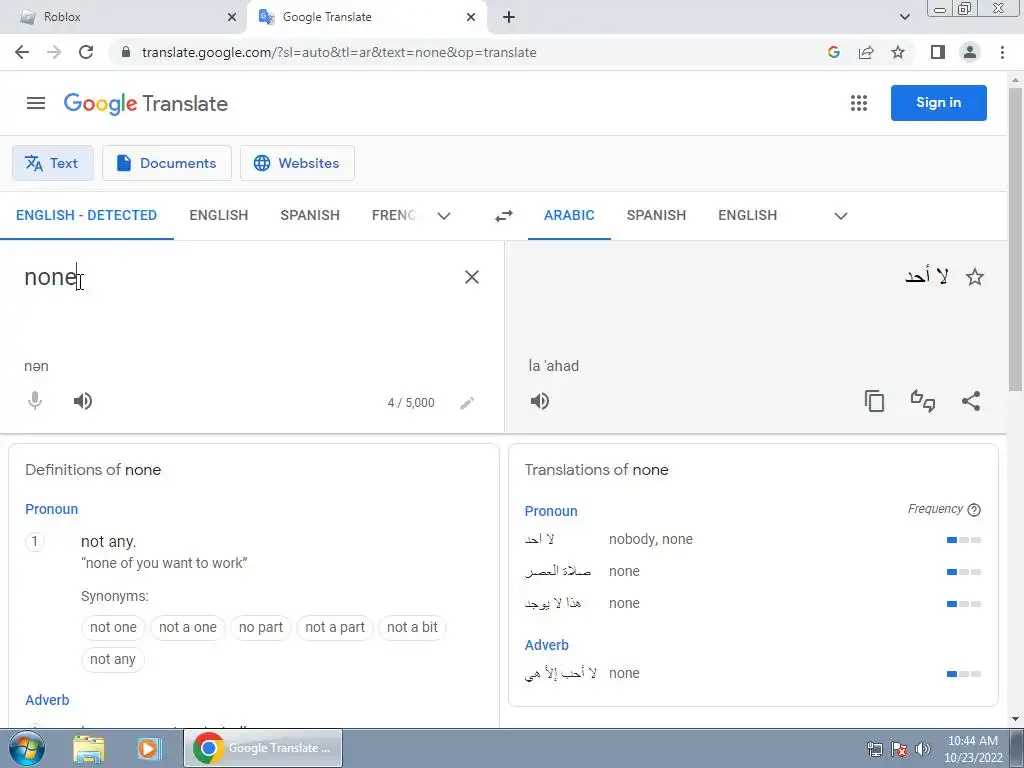1024x768 pixels.
Task: Click the scrollbar down arrow
Action: click(1015, 719)
